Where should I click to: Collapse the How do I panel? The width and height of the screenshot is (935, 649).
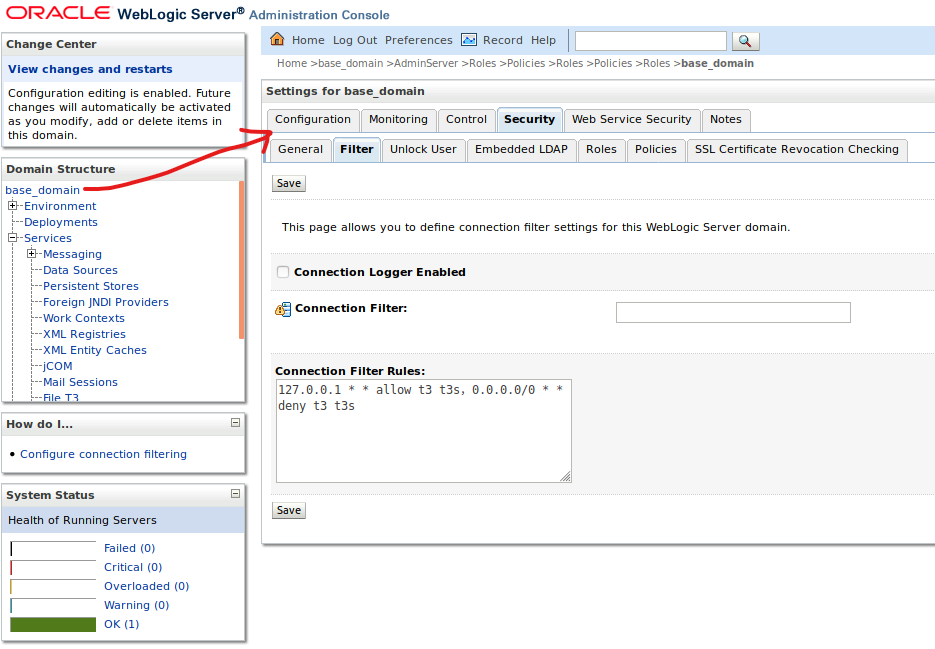click(236, 423)
